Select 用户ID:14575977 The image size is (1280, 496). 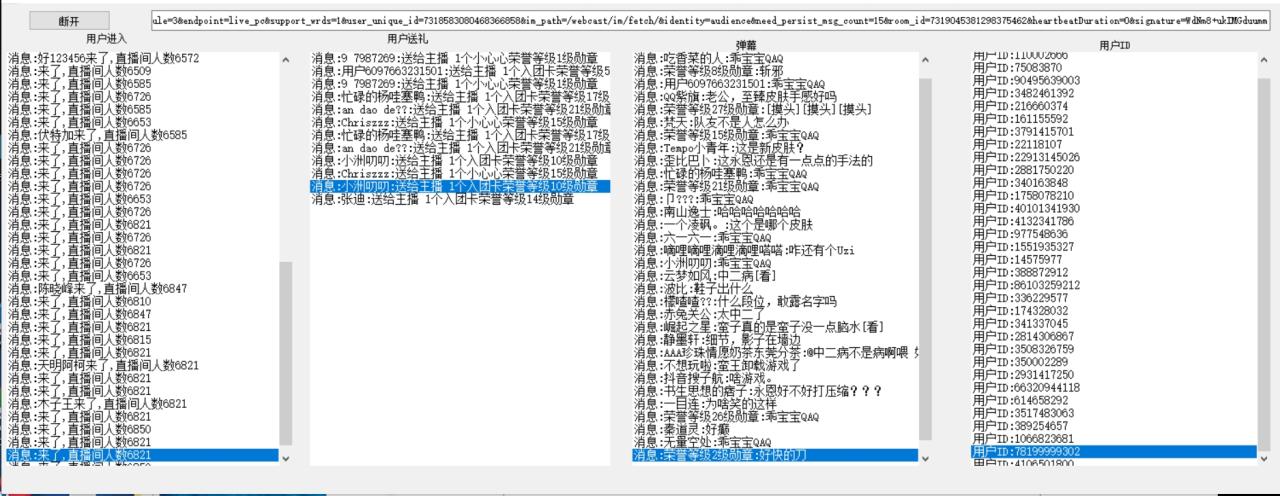(1114, 260)
